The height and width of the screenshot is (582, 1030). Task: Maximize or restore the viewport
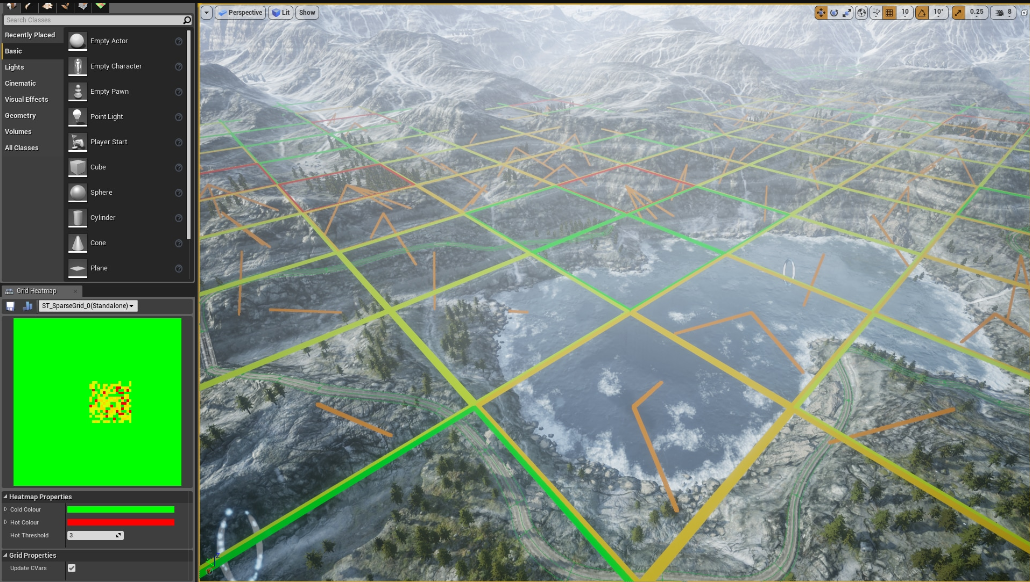click(x=1024, y=12)
